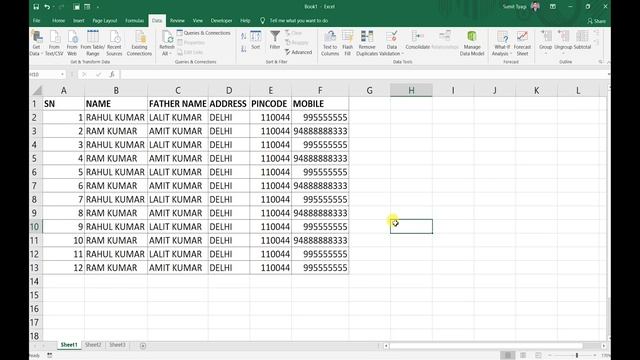This screenshot has width=640, height=360.
Task: Open What-If Analysis menu
Action: 501,43
